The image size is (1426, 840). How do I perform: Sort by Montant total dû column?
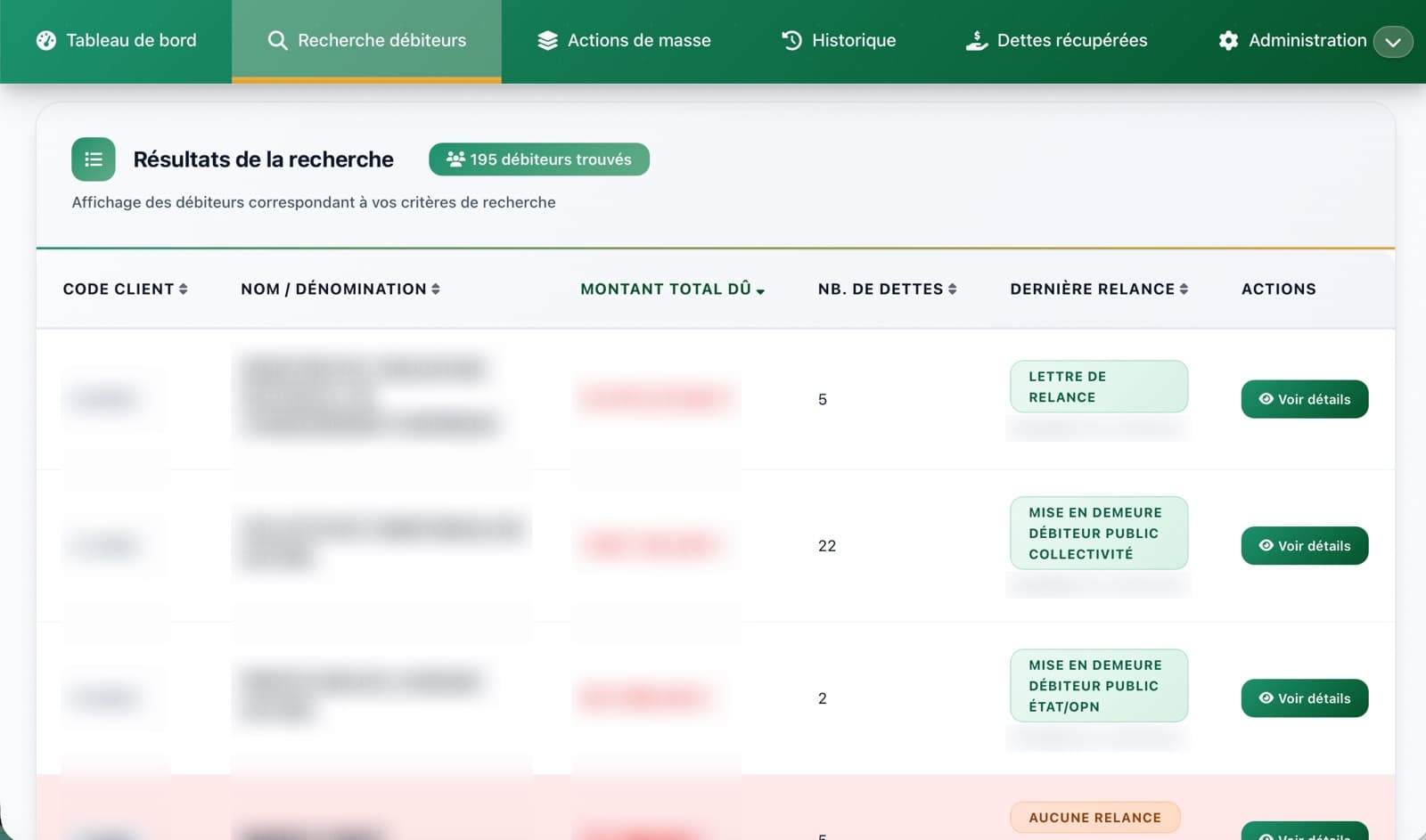click(x=673, y=290)
